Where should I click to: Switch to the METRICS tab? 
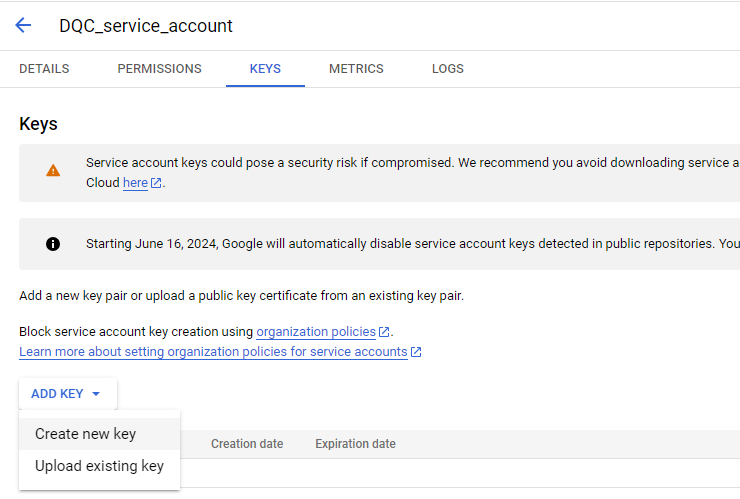click(x=356, y=69)
